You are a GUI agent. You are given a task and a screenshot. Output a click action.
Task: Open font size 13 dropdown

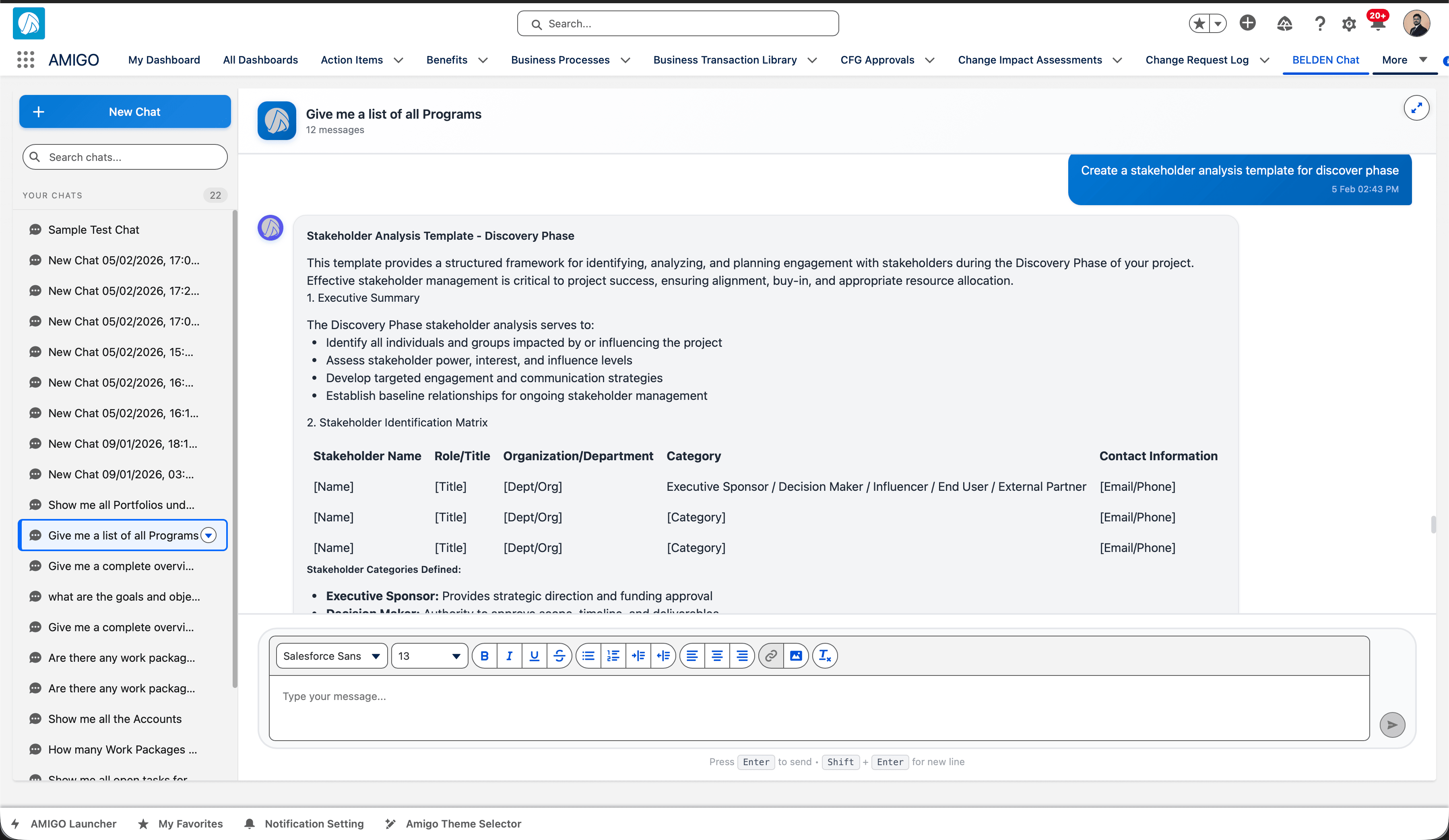(429, 656)
